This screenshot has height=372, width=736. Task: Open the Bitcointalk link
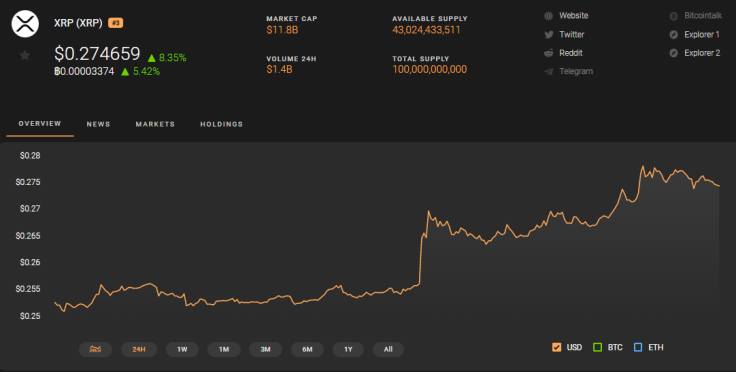pyautogui.click(x=703, y=15)
